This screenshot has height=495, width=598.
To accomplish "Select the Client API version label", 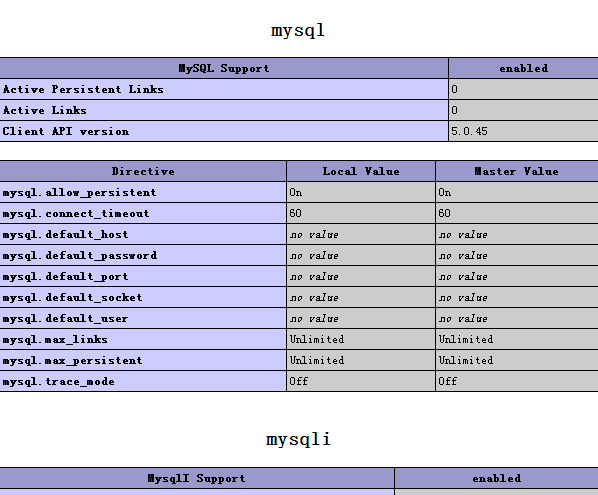I will click(66, 131).
